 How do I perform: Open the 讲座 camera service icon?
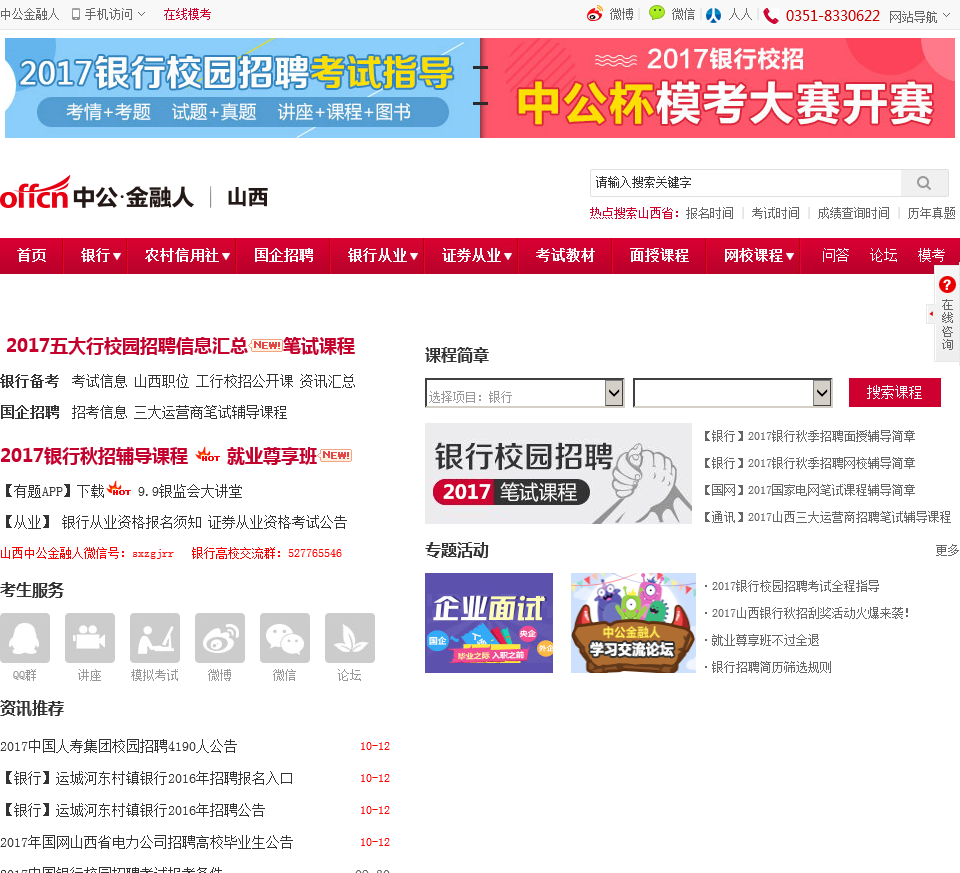(x=89, y=638)
